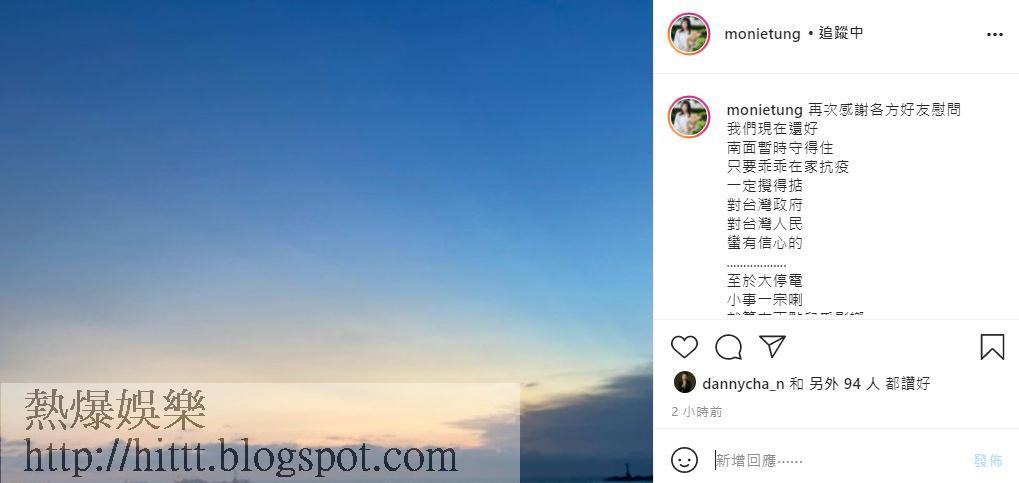Image resolution: width=1019 pixels, height=483 pixels.
Task: Select the 熱爆娛樂 watermark title
Action: pyautogui.click(x=115, y=410)
